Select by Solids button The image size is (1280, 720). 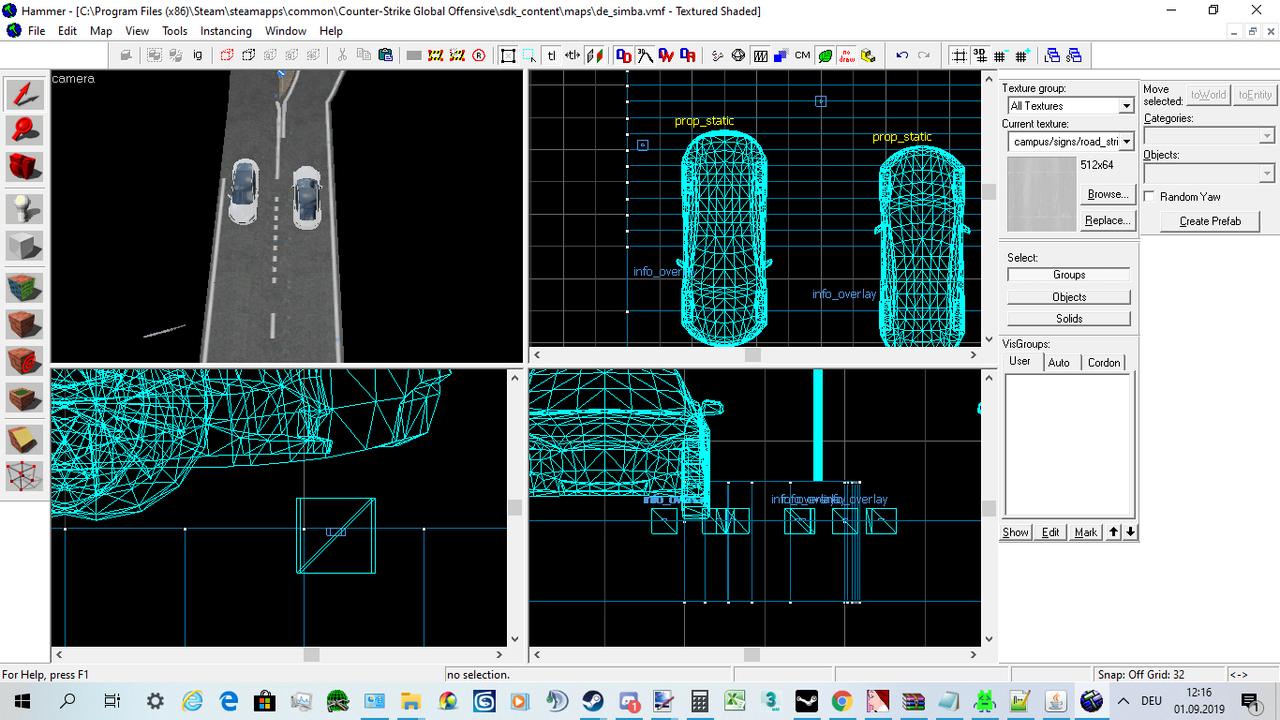tap(1069, 318)
